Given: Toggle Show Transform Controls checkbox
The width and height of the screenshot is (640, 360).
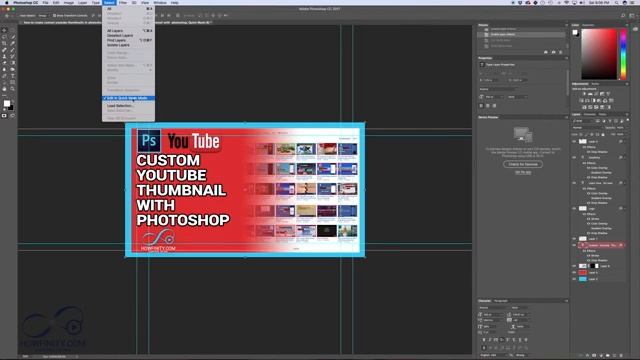Looking at the screenshot, I should point(54,16).
